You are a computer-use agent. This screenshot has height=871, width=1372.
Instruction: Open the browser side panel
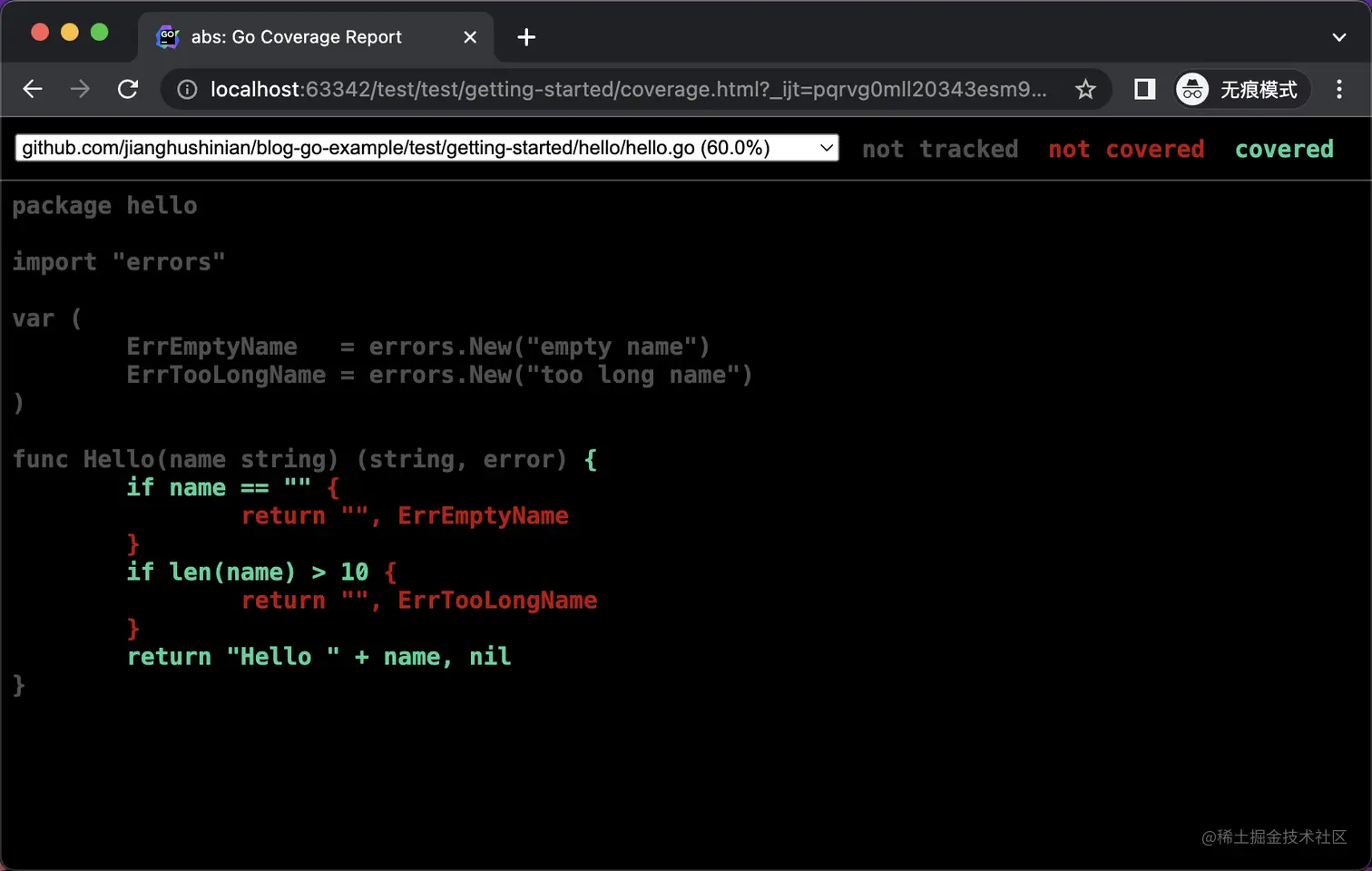(1144, 89)
